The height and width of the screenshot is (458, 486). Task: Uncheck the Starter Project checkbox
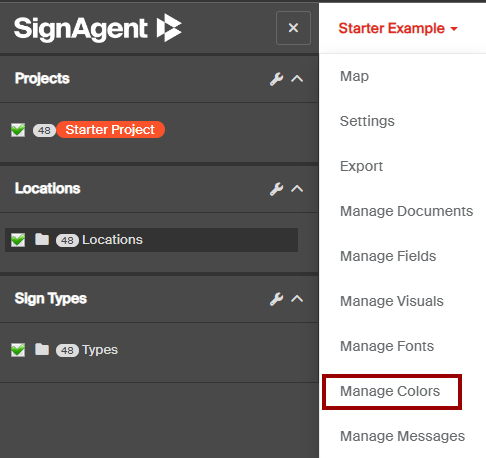(18, 130)
